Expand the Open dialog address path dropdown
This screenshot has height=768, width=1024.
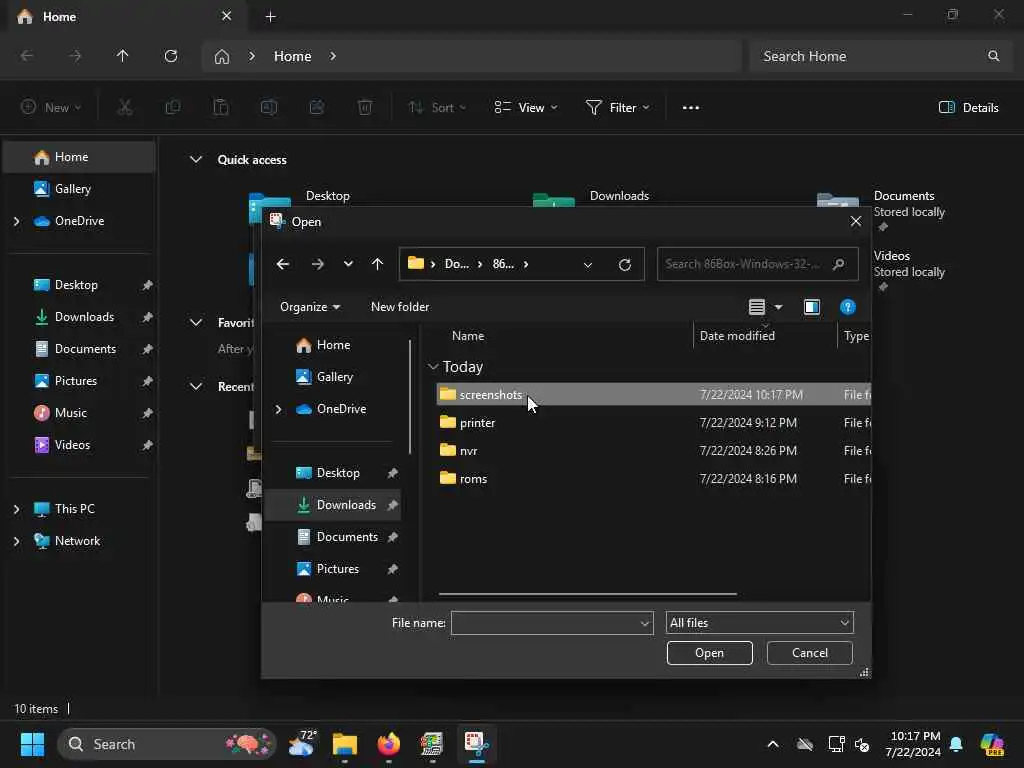click(588, 264)
